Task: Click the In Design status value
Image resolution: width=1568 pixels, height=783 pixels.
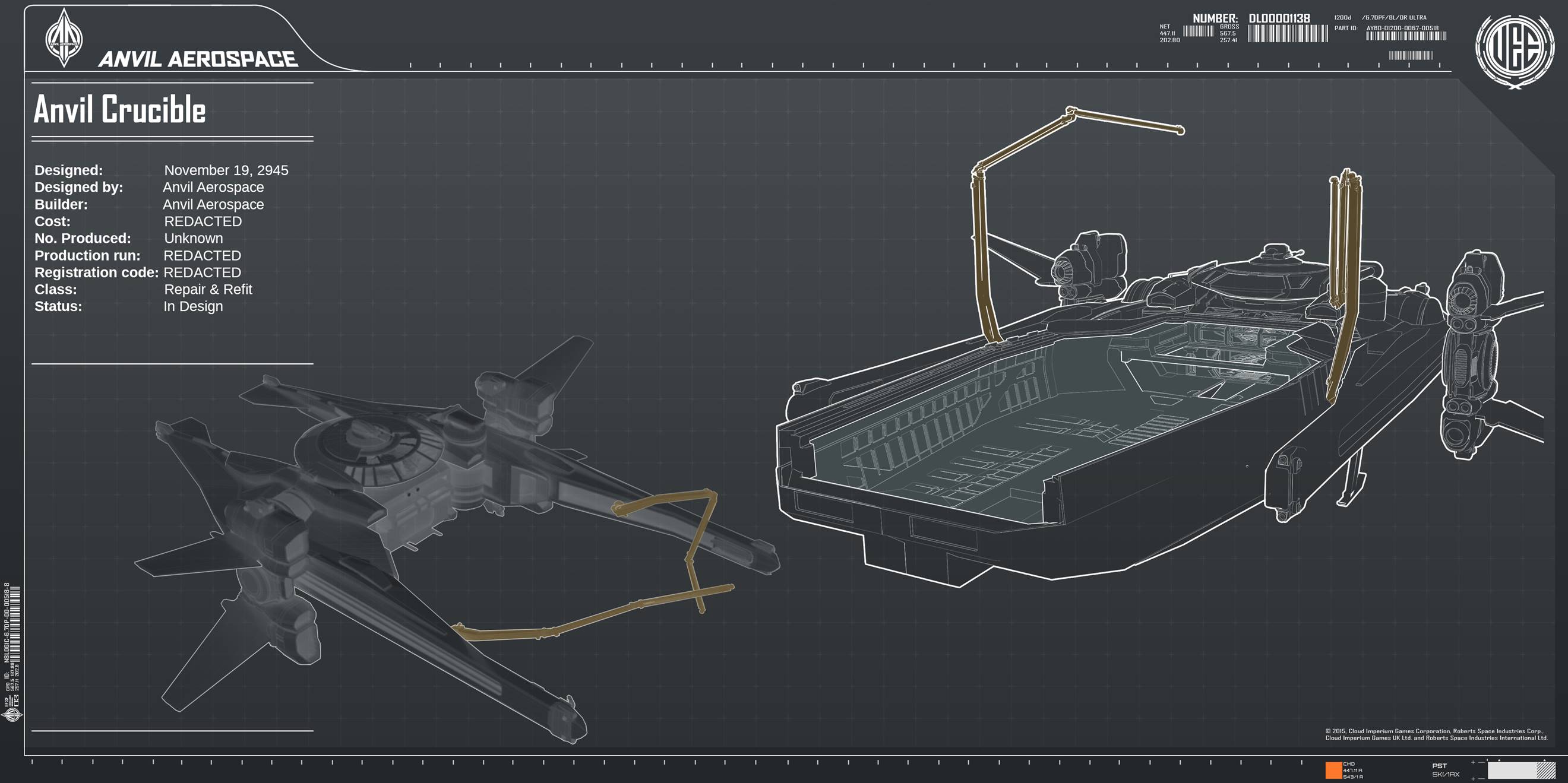Action: point(193,307)
